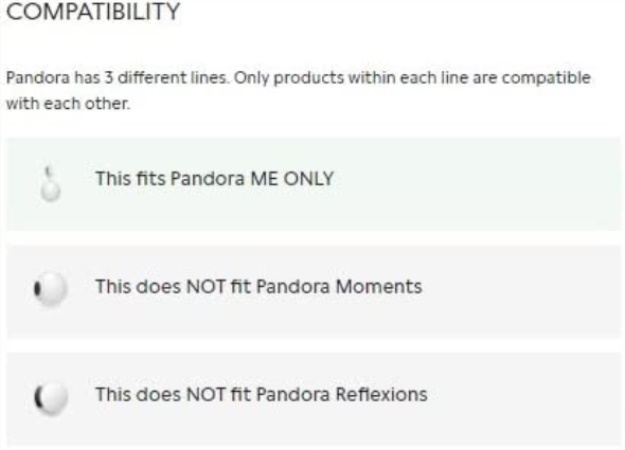Click the word 'compatible' in the description
This screenshot has height=450, width=625.
tap(546, 78)
